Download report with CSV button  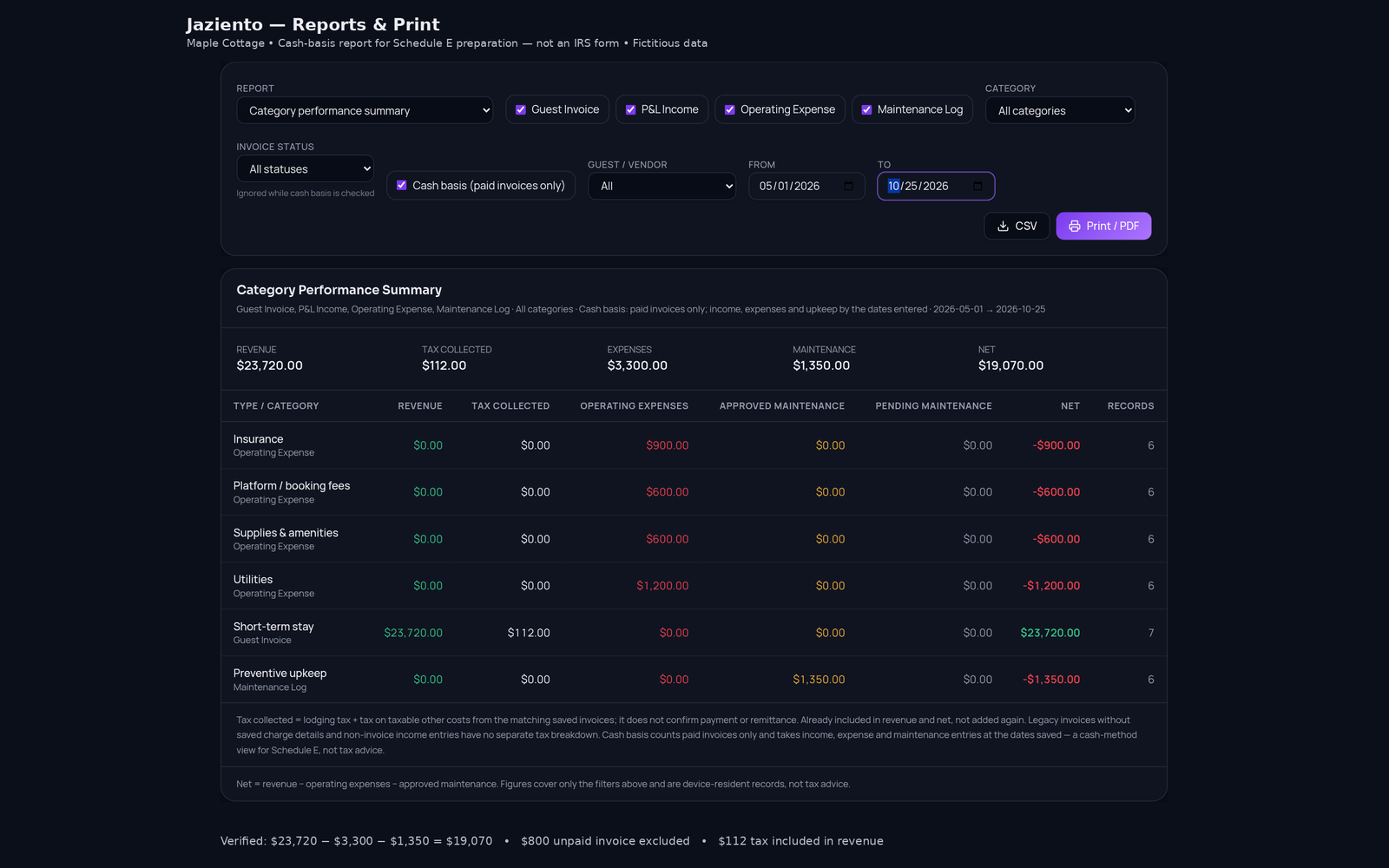pos(1017,226)
